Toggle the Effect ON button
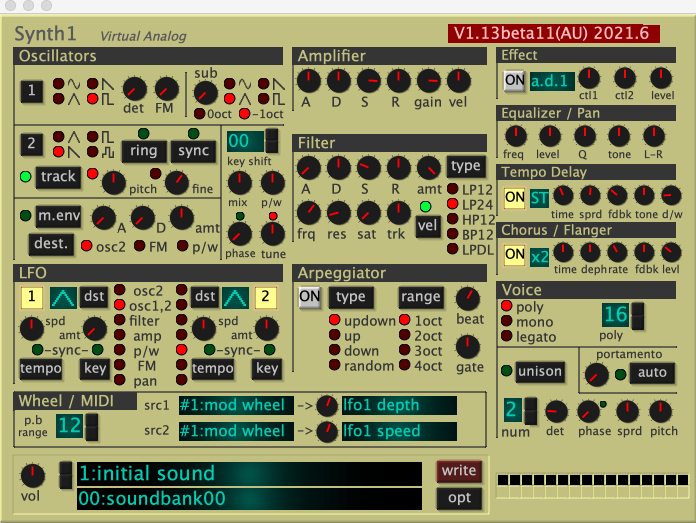 click(x=514, y=81)
